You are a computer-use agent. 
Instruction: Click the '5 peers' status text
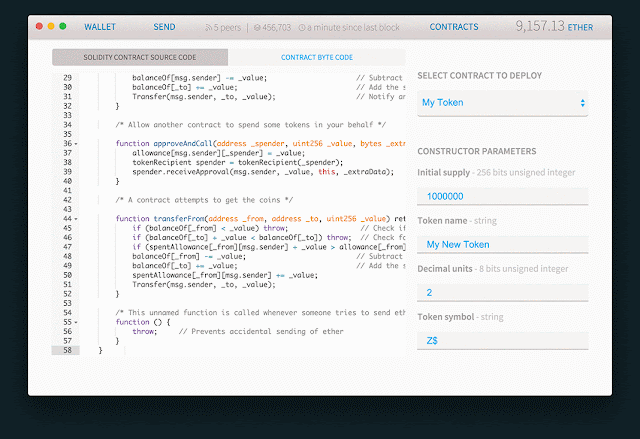point(227,28)
